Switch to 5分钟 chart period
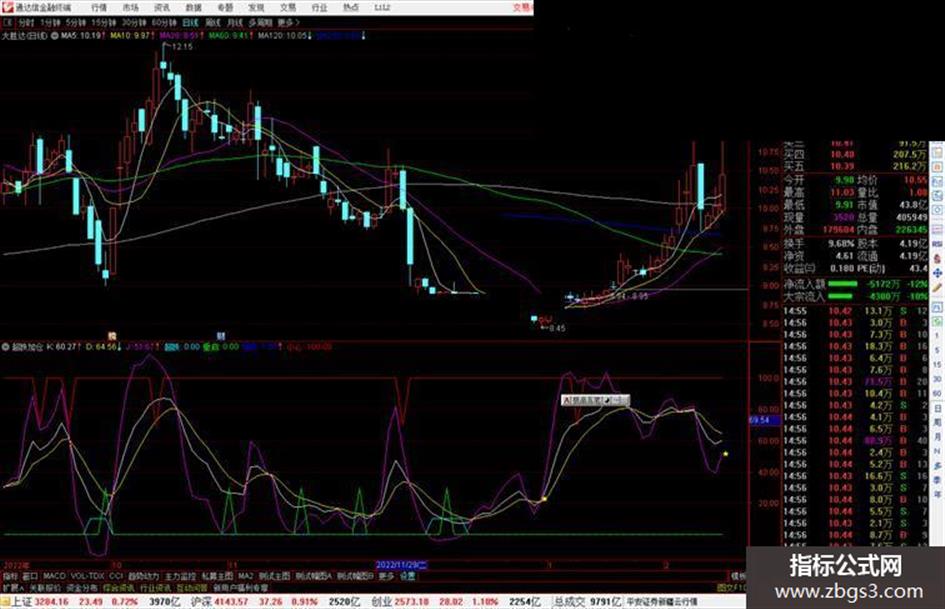The height and width of the screenshot is (609, 945). click(75, 23)
